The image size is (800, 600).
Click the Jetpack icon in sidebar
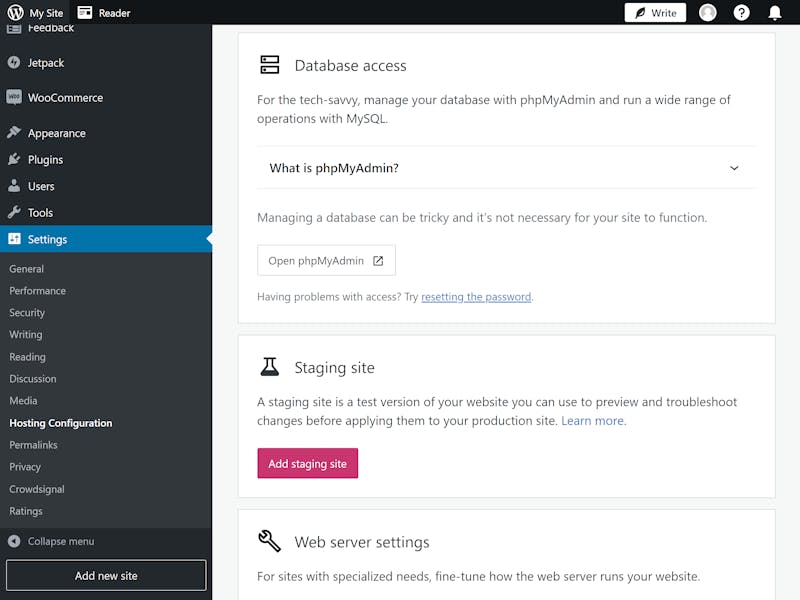point(14,63)
